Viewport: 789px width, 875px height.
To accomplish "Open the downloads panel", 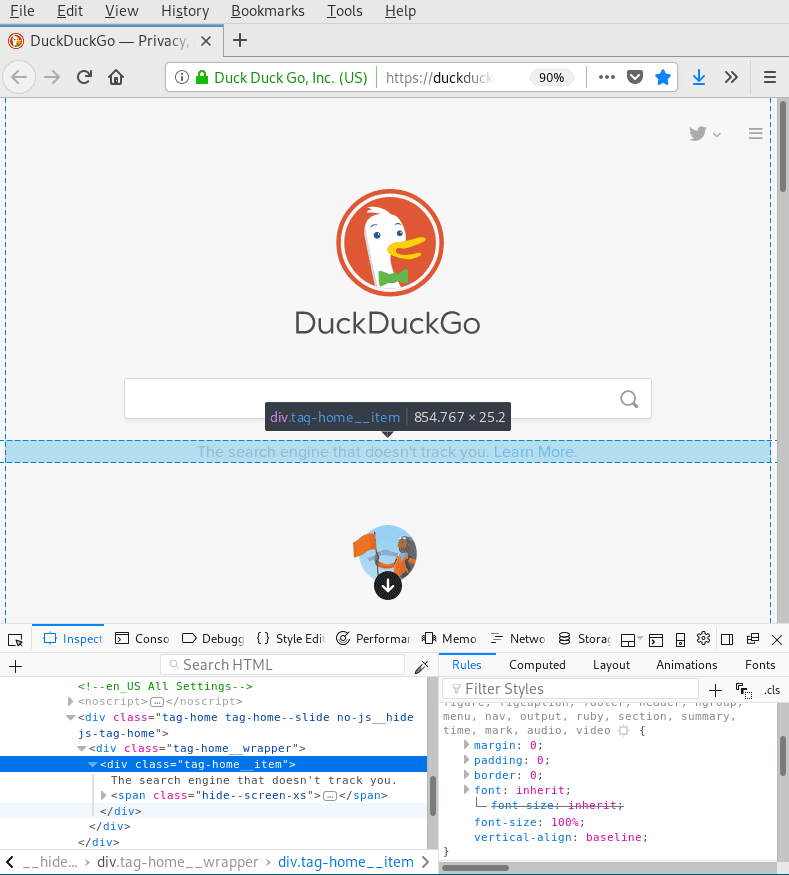I will tap(699, 77).
